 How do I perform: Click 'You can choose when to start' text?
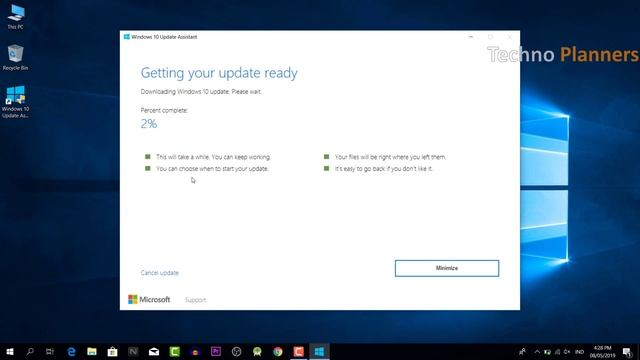[x=212, y=169]
